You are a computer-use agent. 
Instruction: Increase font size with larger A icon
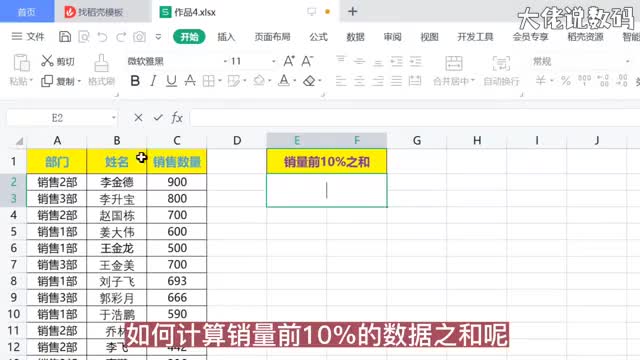pos(289,61)
